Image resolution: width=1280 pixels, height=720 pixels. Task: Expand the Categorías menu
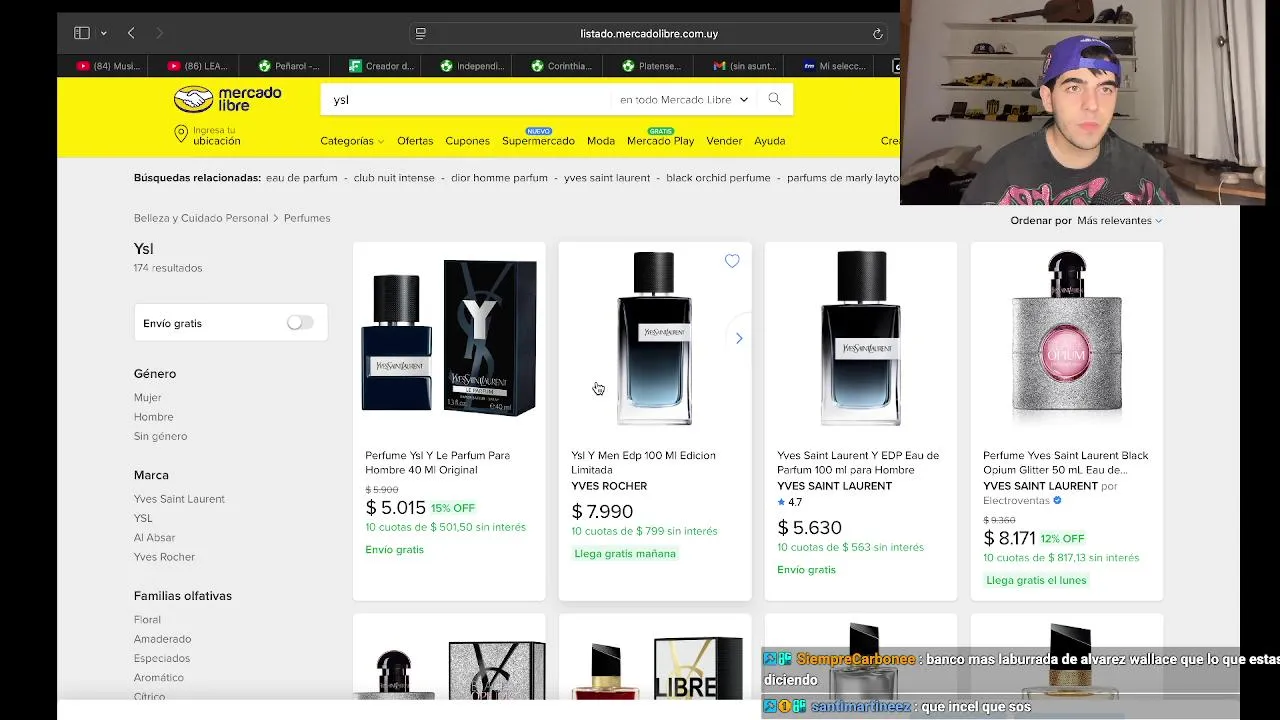351,141
